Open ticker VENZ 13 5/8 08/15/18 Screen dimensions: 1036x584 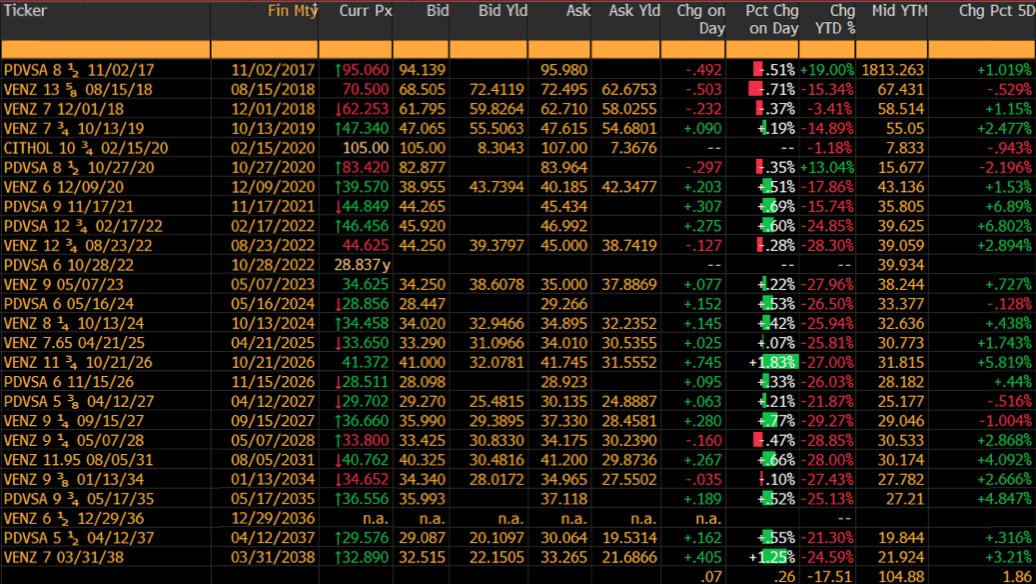(78, 89)
